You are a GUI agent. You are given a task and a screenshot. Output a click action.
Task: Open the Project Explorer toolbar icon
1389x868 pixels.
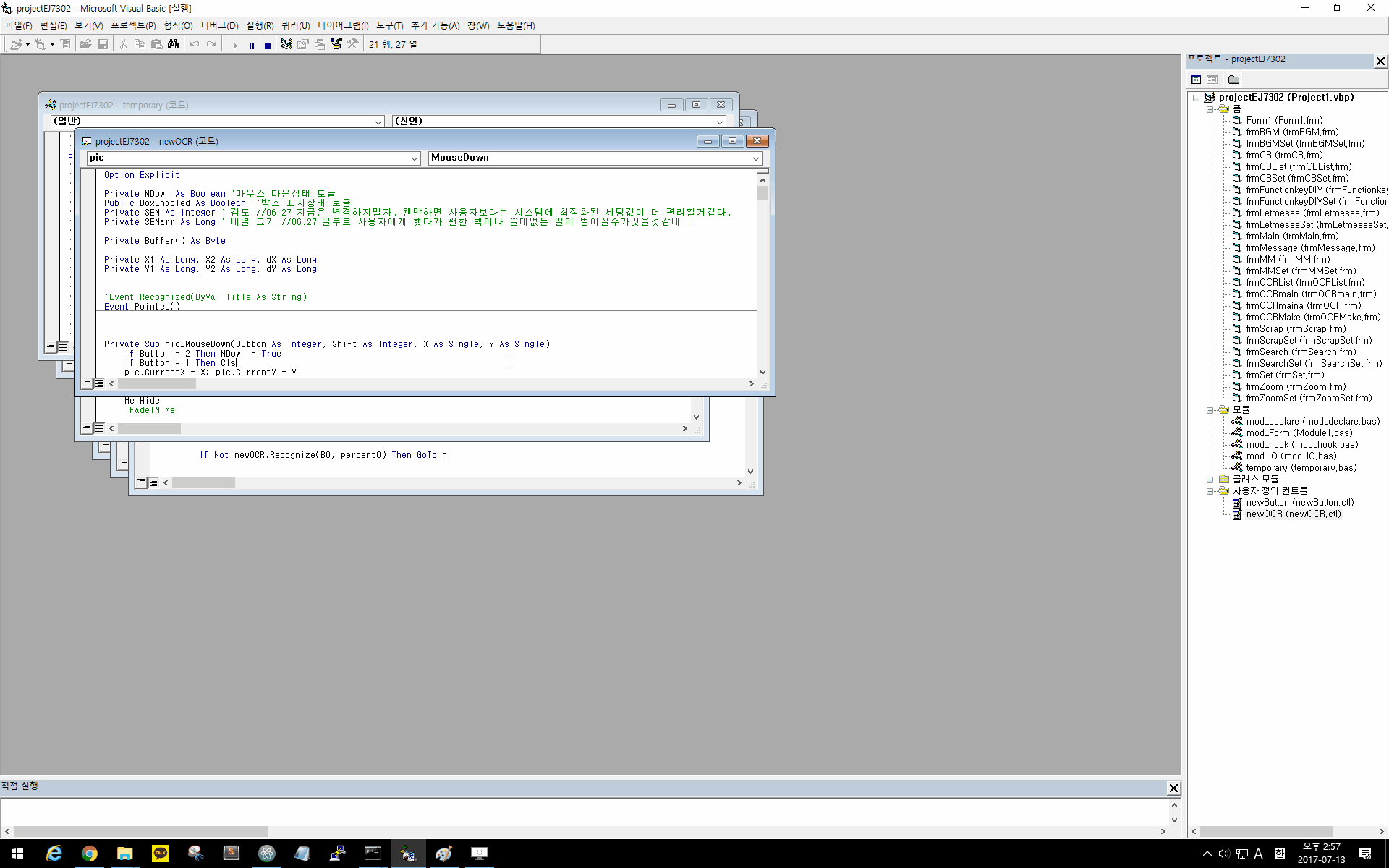[286, 45]
